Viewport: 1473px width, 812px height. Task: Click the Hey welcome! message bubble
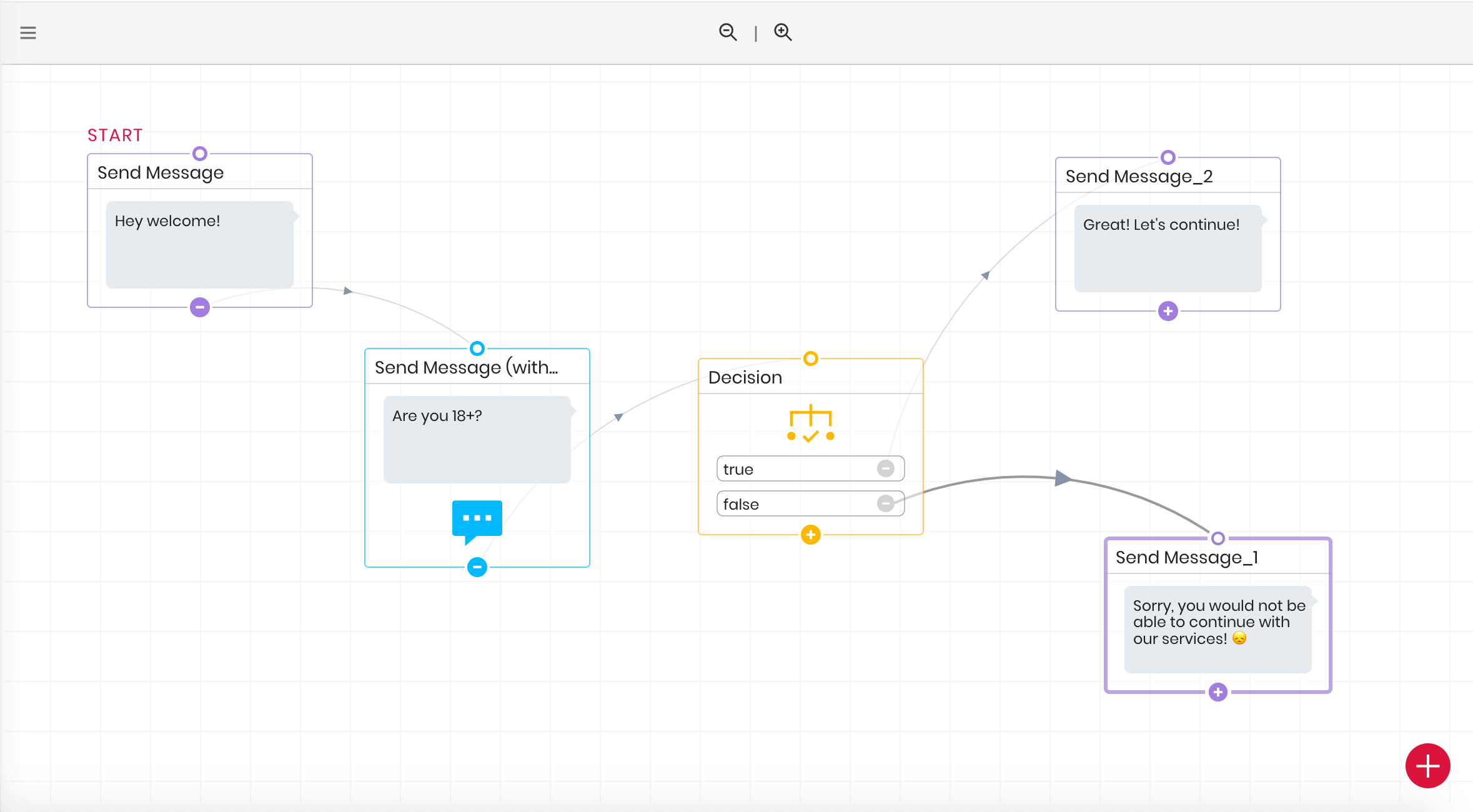pyautogui.click(x=200, y=244)
